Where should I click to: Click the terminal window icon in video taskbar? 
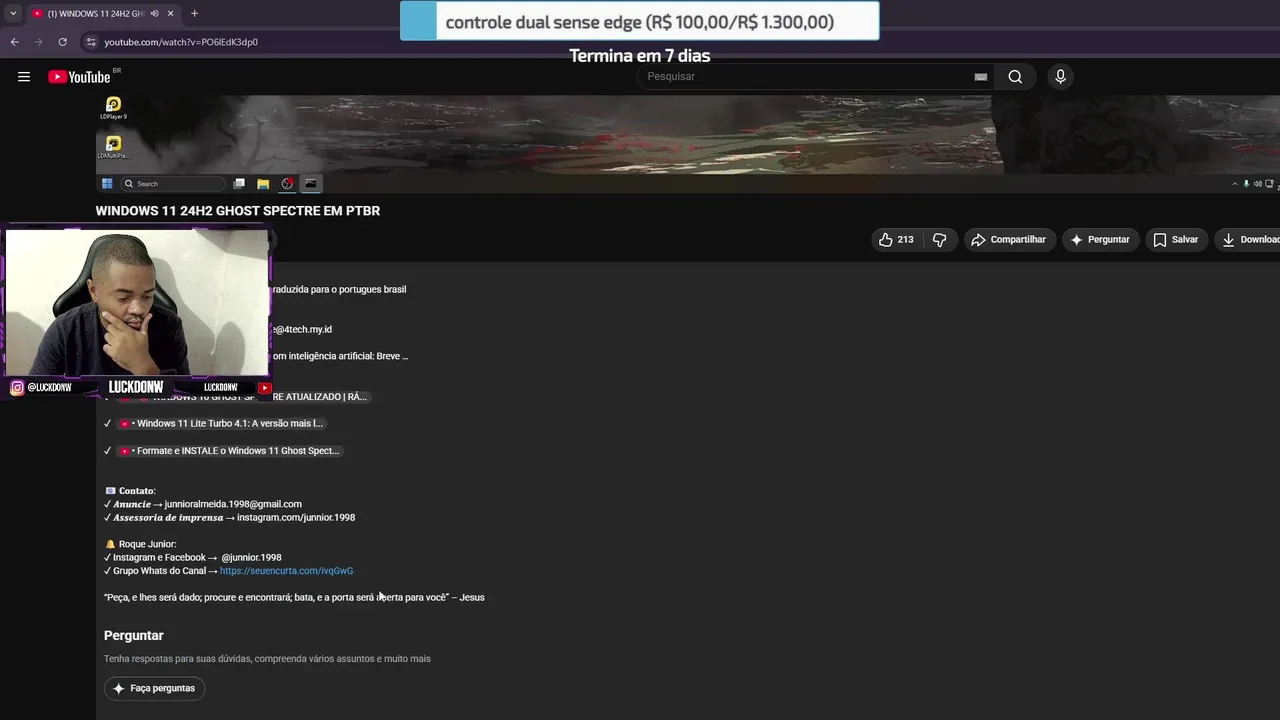(x=311, y=184)
